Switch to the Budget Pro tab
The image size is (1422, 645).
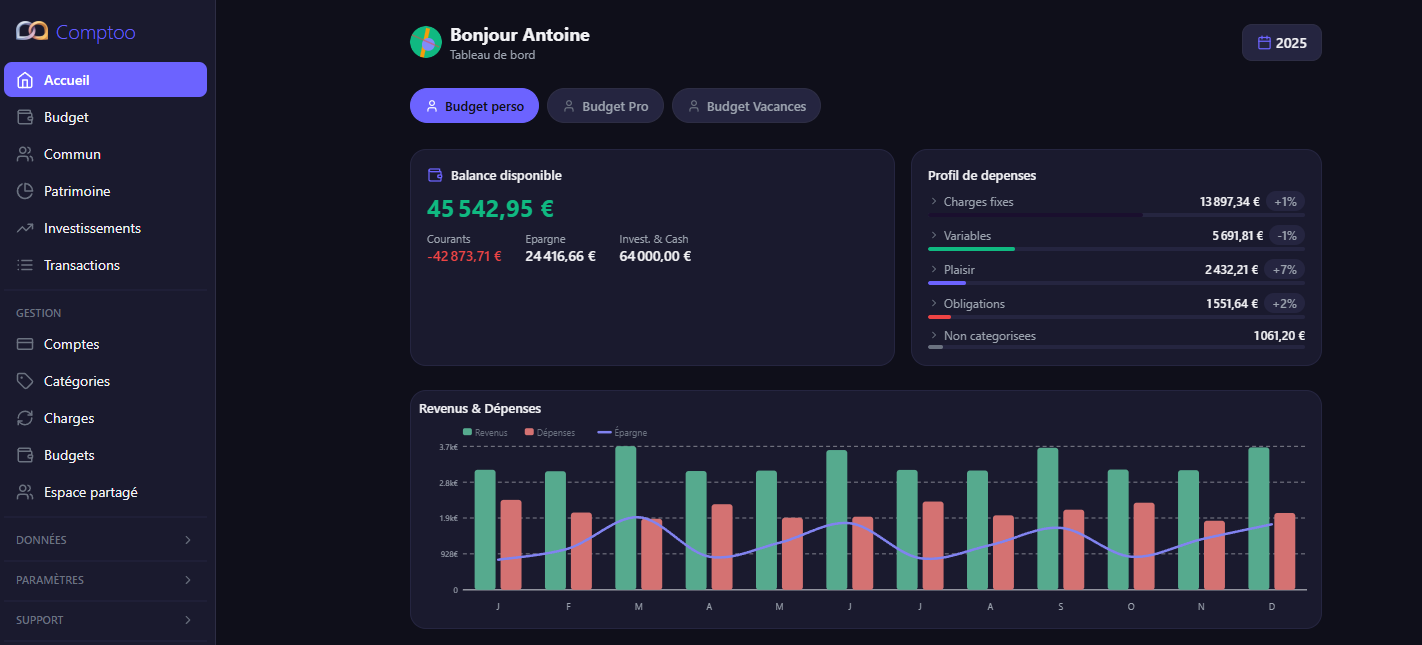pos(605,105)
